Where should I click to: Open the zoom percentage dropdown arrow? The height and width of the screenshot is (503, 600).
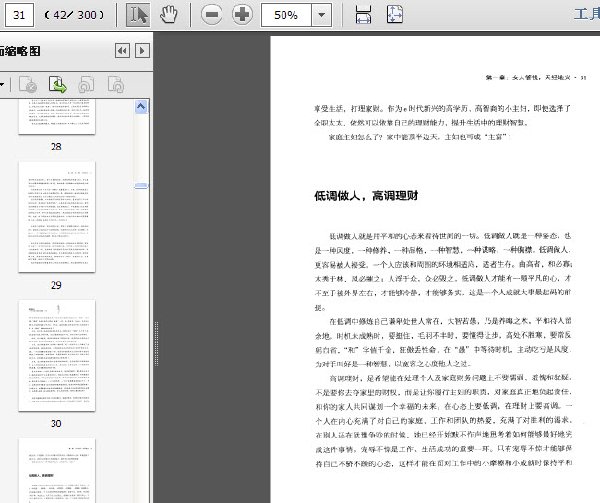[321, 15]
